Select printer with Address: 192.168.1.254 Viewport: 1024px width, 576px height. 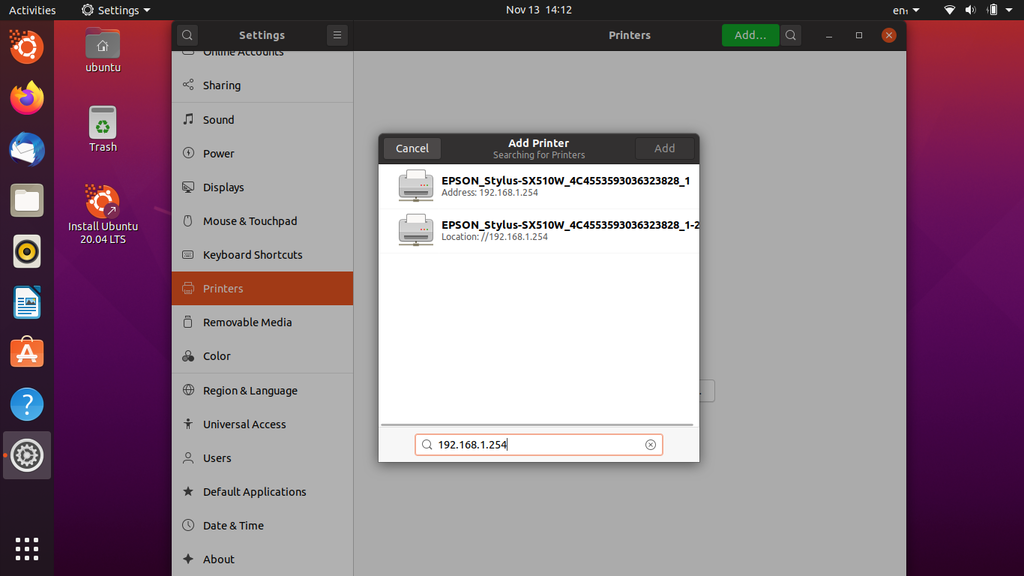click(539, 186)
